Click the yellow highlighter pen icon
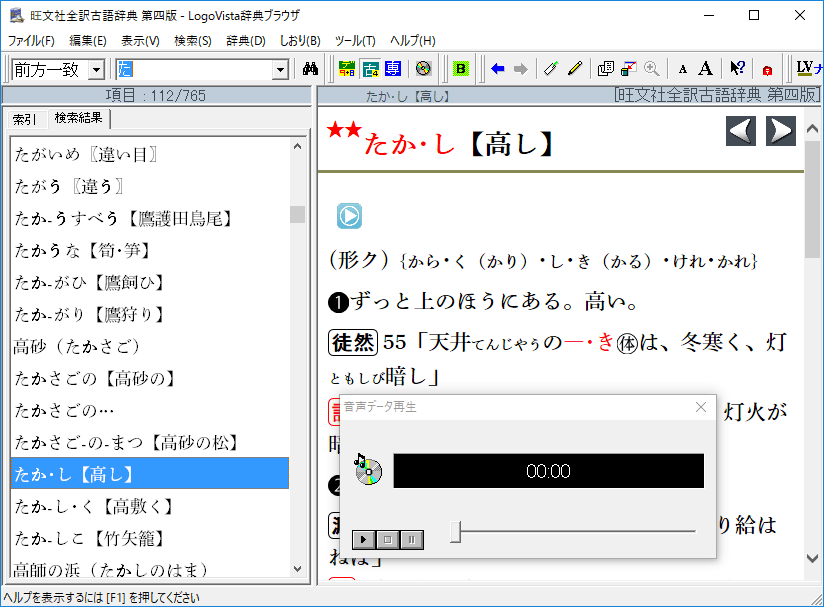The image size is (824, 607). click(575, 68)
